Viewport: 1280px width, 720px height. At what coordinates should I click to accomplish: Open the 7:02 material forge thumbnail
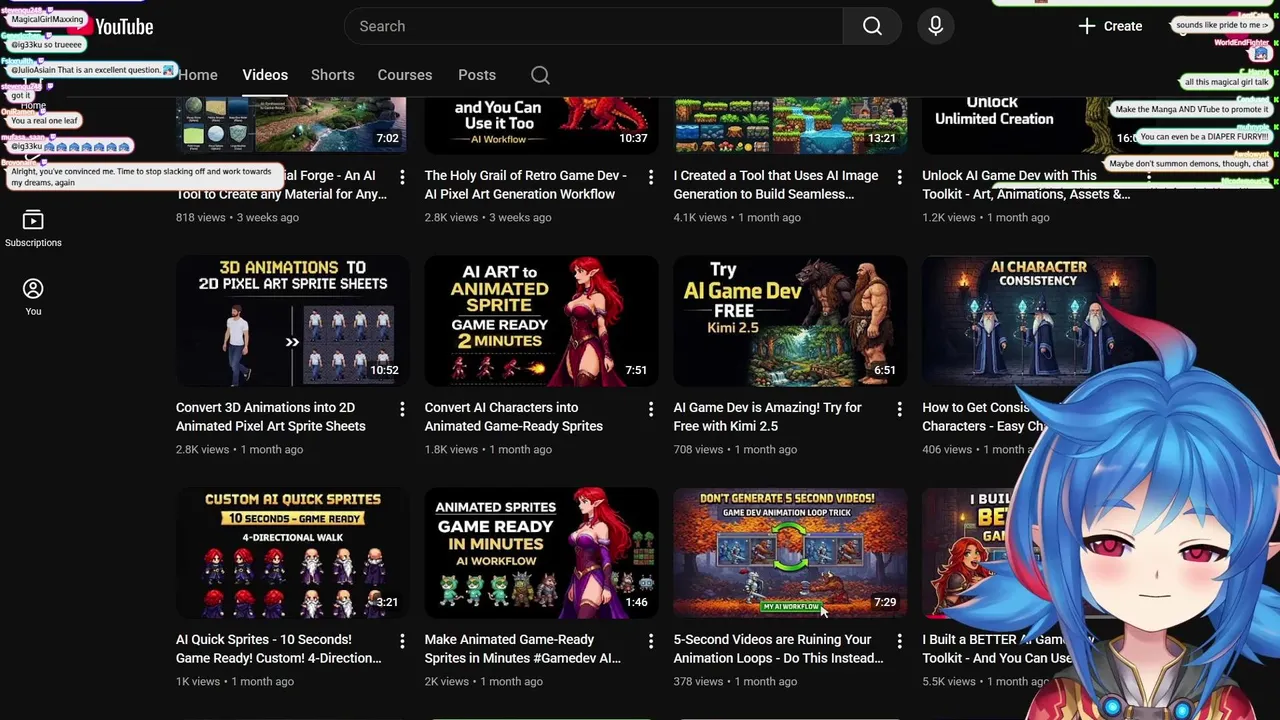[292, 125]
